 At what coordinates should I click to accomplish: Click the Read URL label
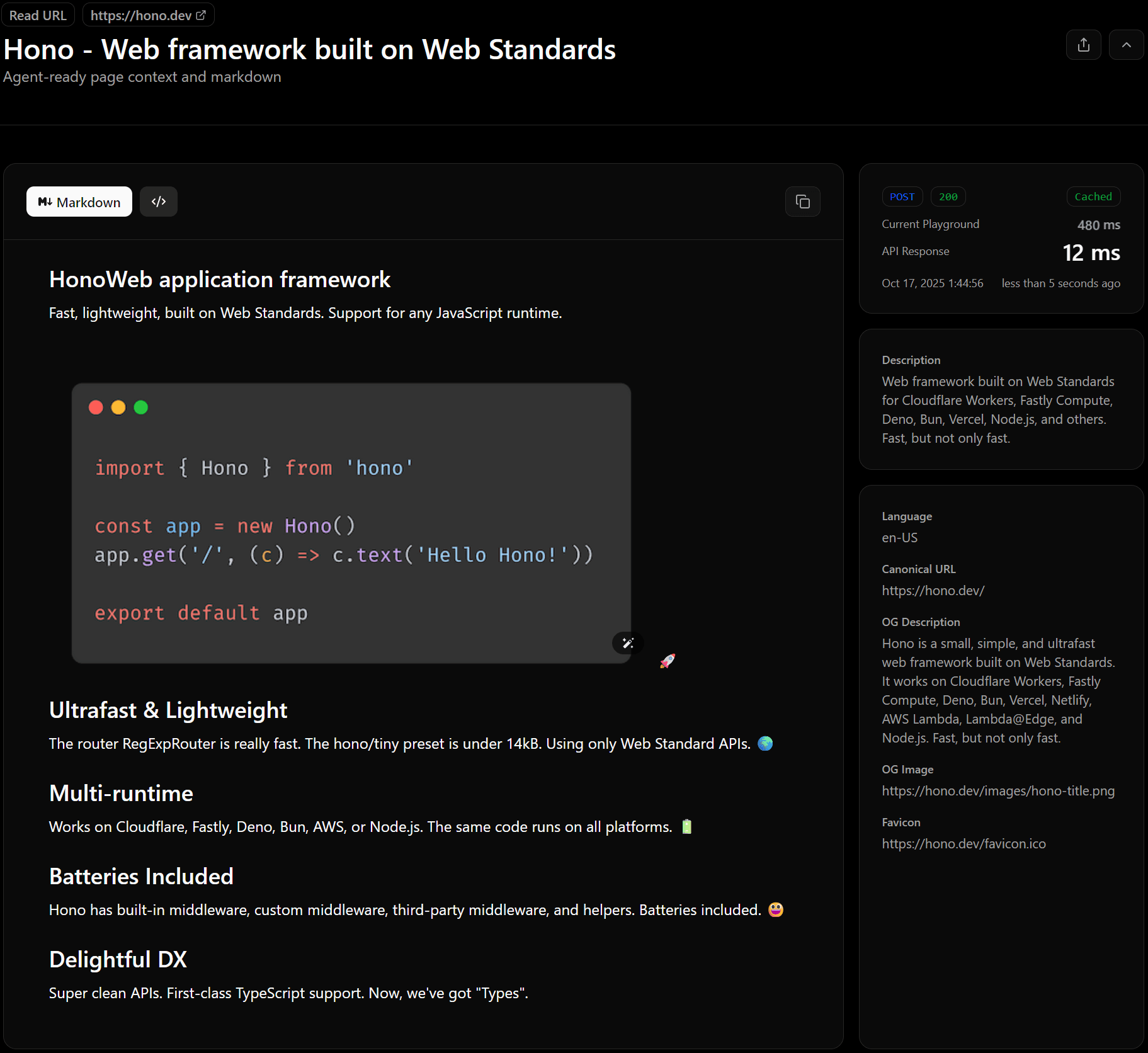click(x=38, y=14)
